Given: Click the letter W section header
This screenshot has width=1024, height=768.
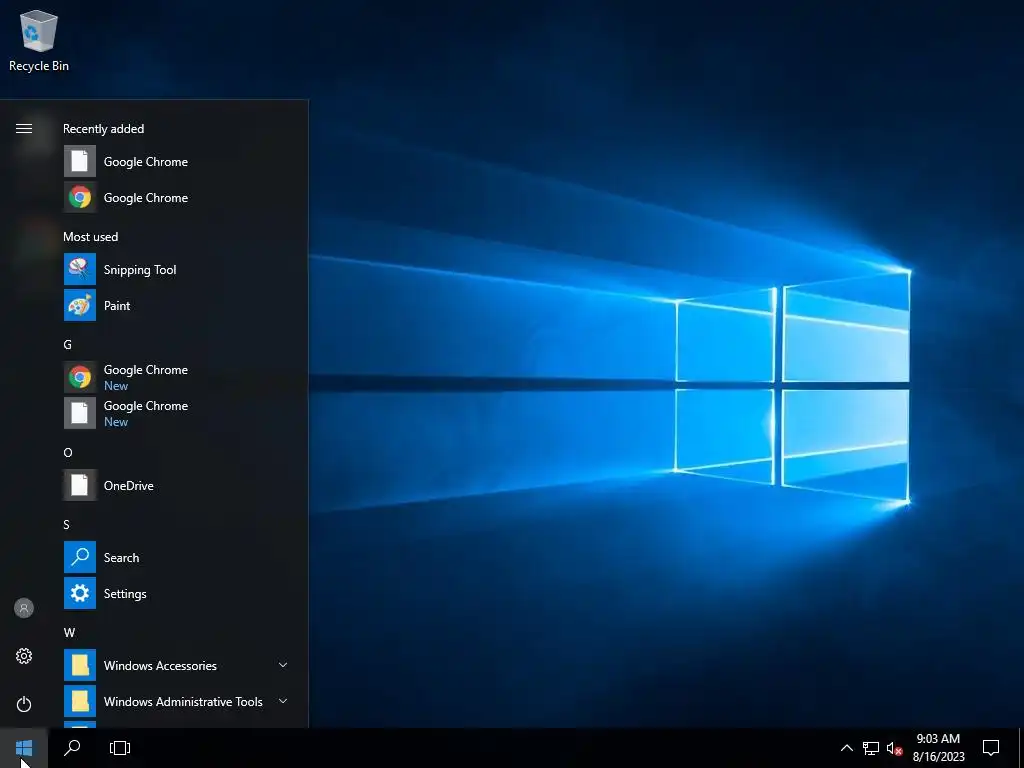Looking at the screenshot, I should pos(69,632).
